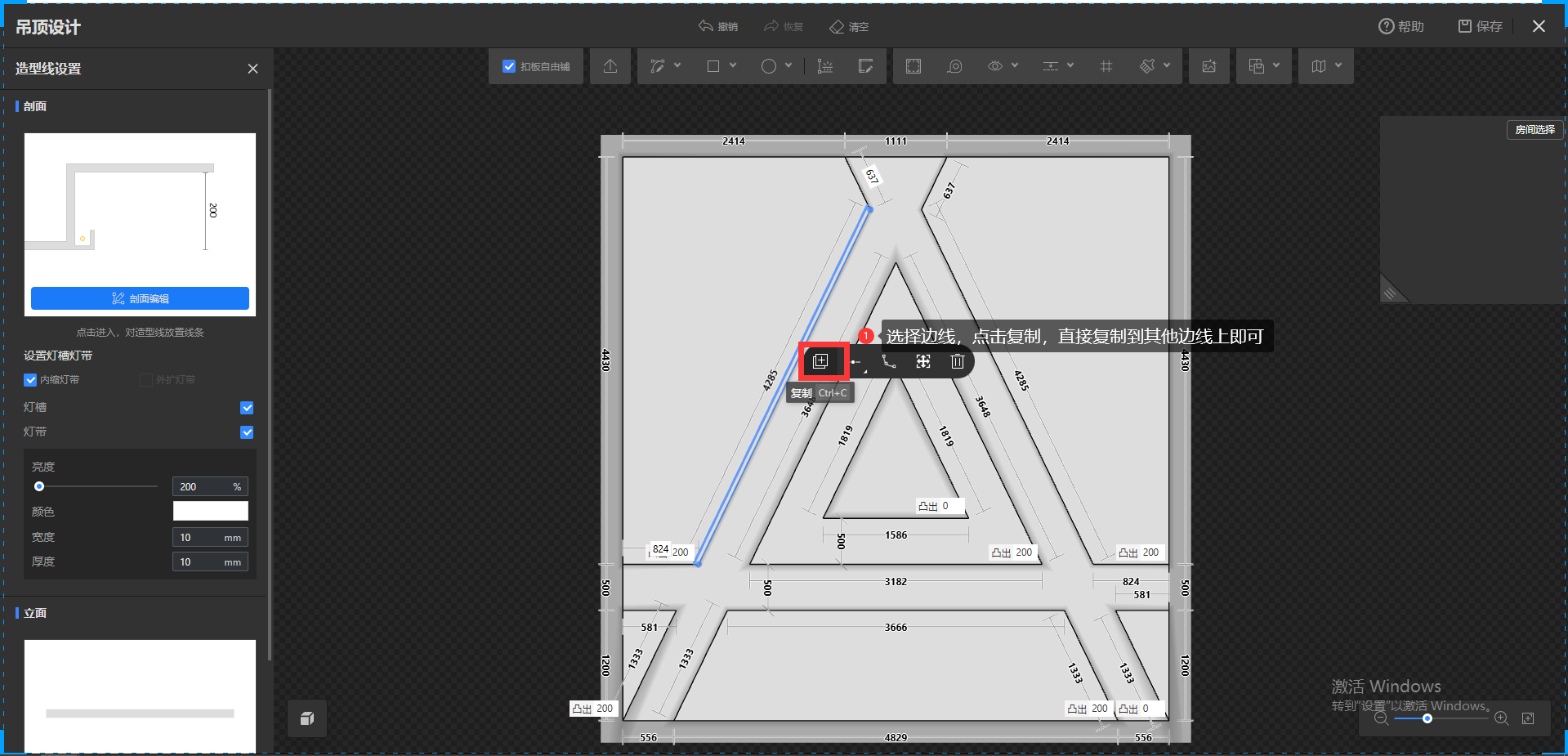Uncheck the 扣板自由铺 checkbox
Screen dimensions: 1568x756
(509, 66)
